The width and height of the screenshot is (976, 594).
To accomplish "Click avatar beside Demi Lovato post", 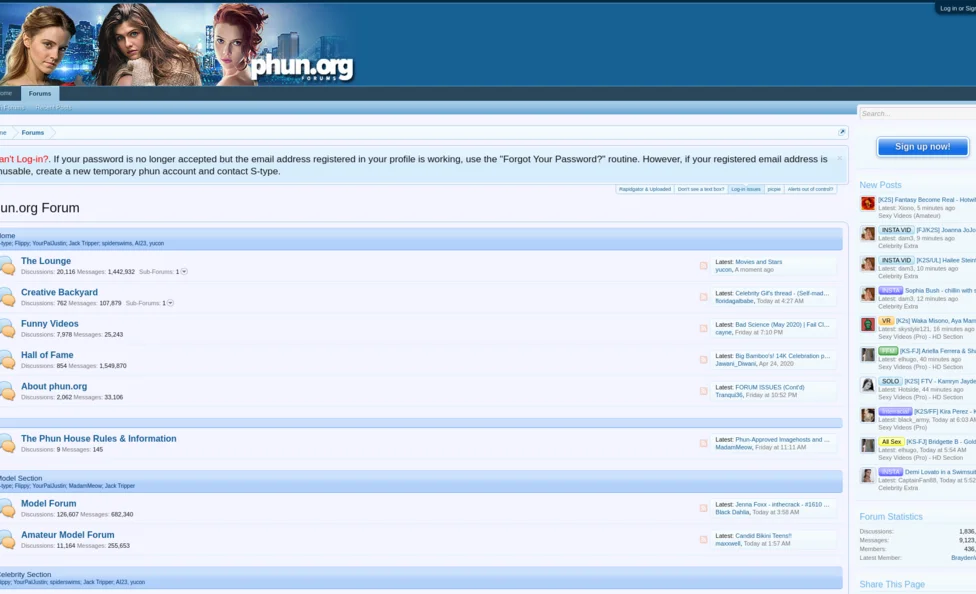I will pos(868,476).
